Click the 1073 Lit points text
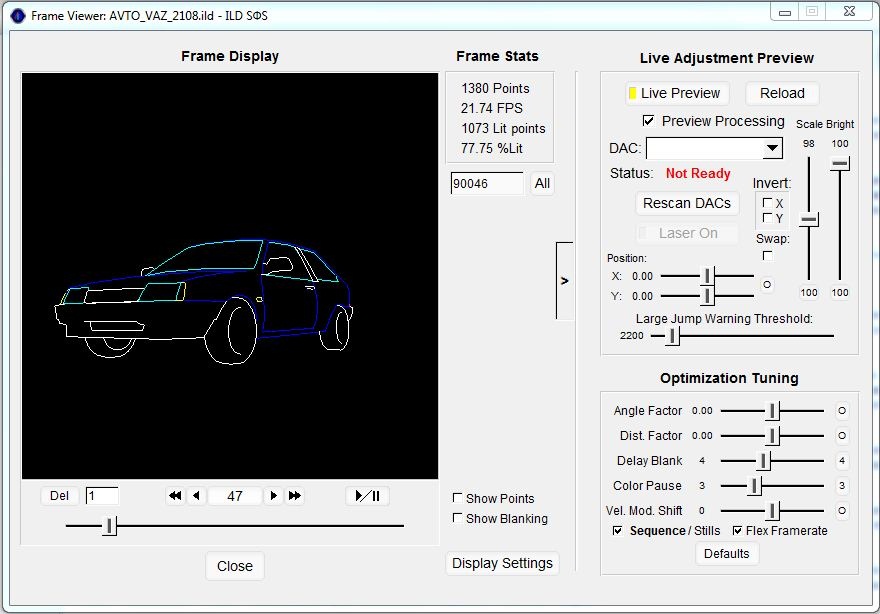Screen dimensions: 880x614 (x=503, y=129)
